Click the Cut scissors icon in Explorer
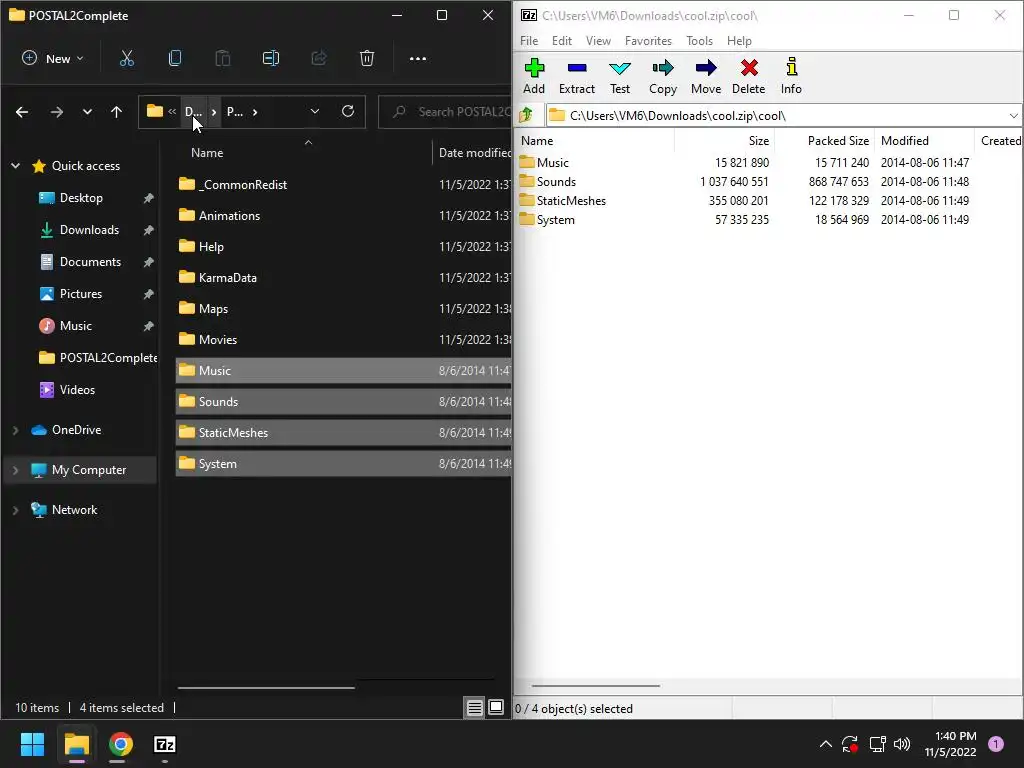The width and height of the screenshot is (1024, 768). 127,58
